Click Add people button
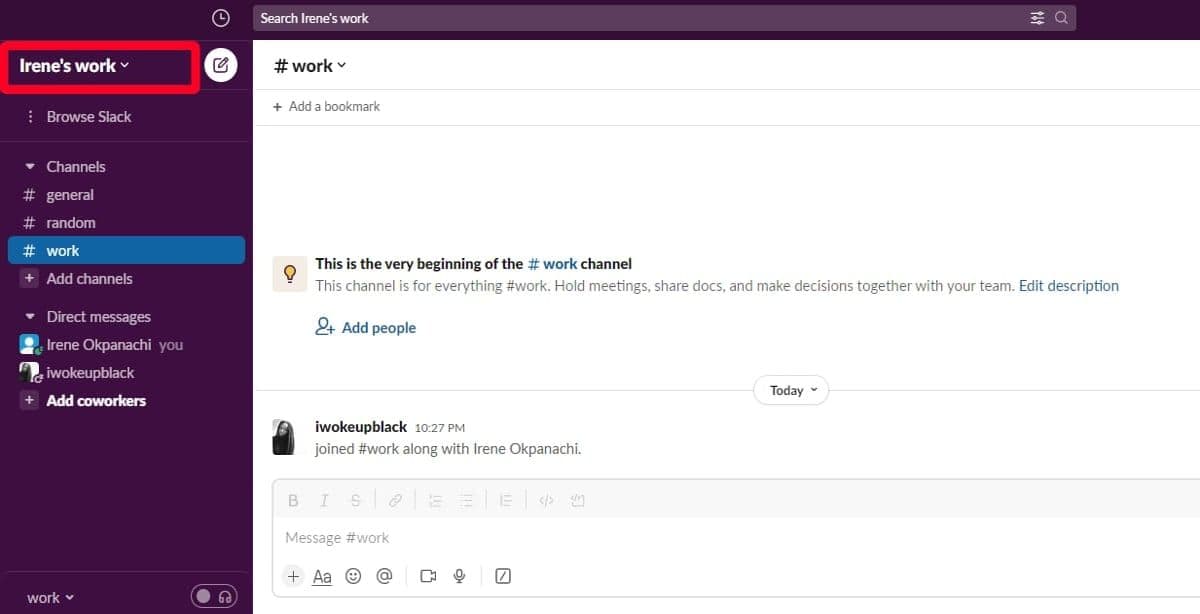Screen dimensions: 1200x614 click(366, 328)
